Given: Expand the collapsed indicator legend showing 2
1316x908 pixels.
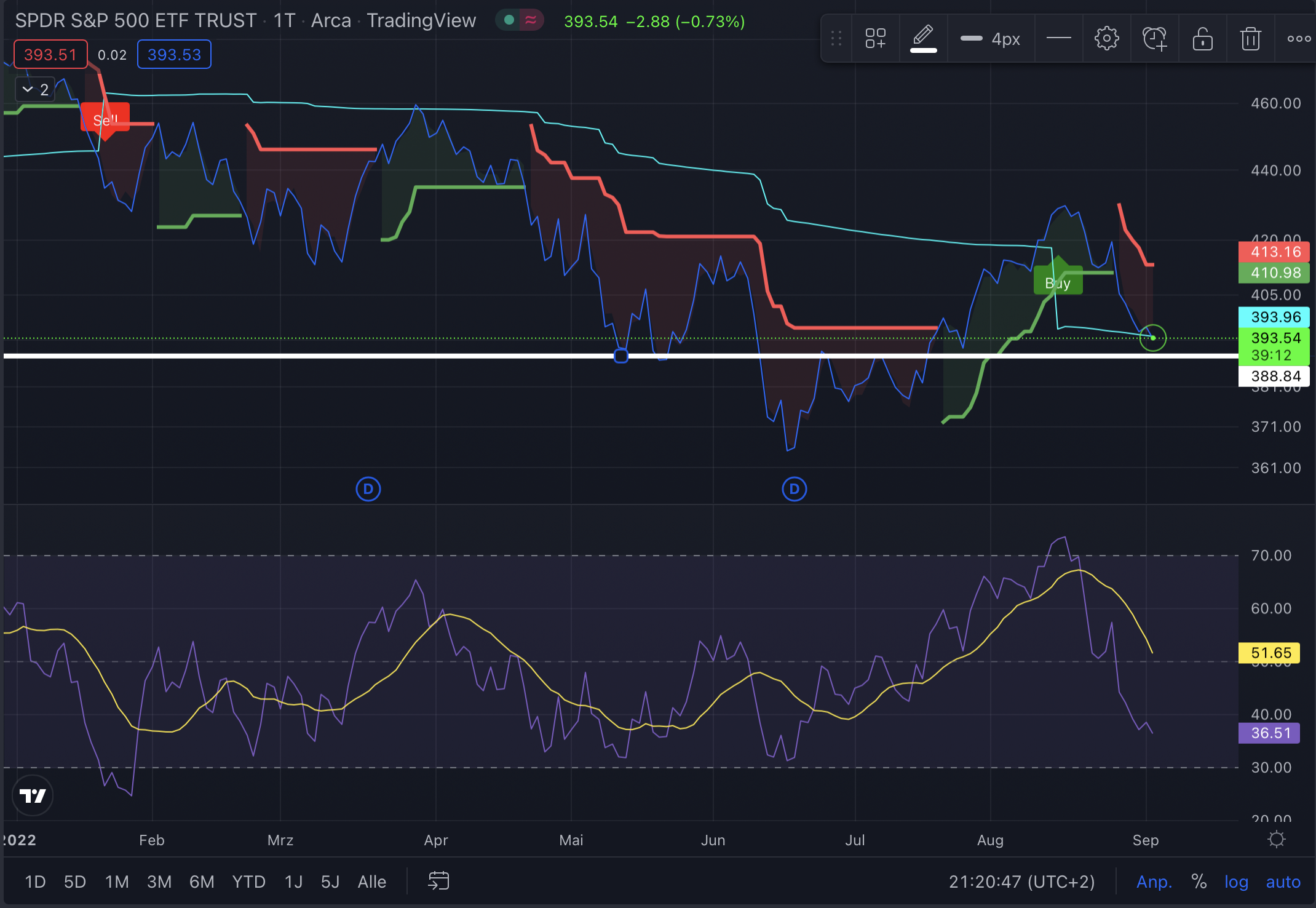Looking at the screenshot, I should [x=35, y=90].
